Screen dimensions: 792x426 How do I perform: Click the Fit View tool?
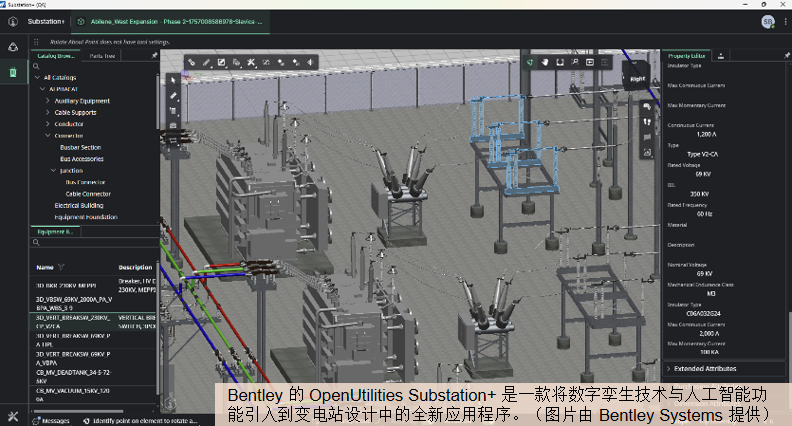pyautogui.click(x=560, y=62)
